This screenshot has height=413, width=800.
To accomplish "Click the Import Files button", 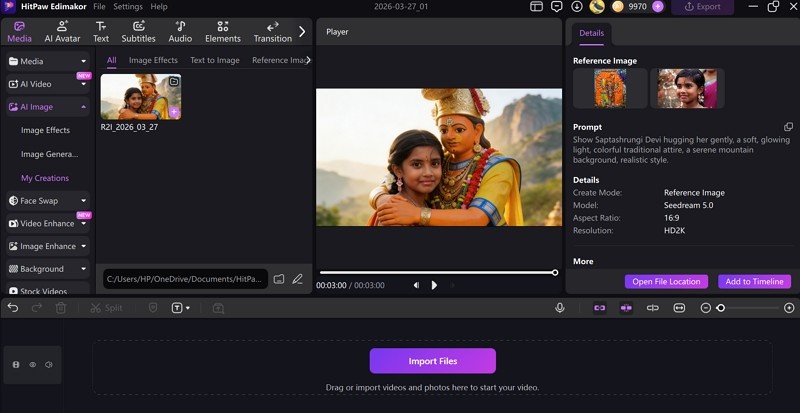I will click(x=432, y=361).
